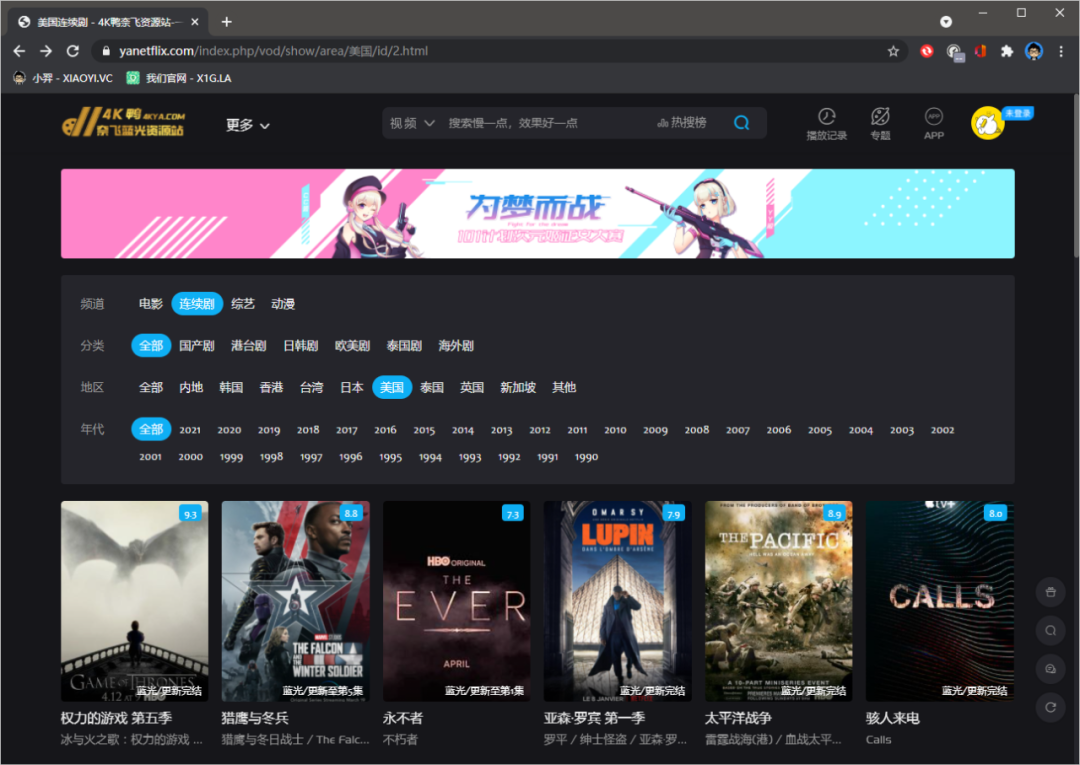Image resolution: width=1080 pixels, height=765 pixels.
Task: Select 全部 in the 年代 row
Action: (151, 430)
